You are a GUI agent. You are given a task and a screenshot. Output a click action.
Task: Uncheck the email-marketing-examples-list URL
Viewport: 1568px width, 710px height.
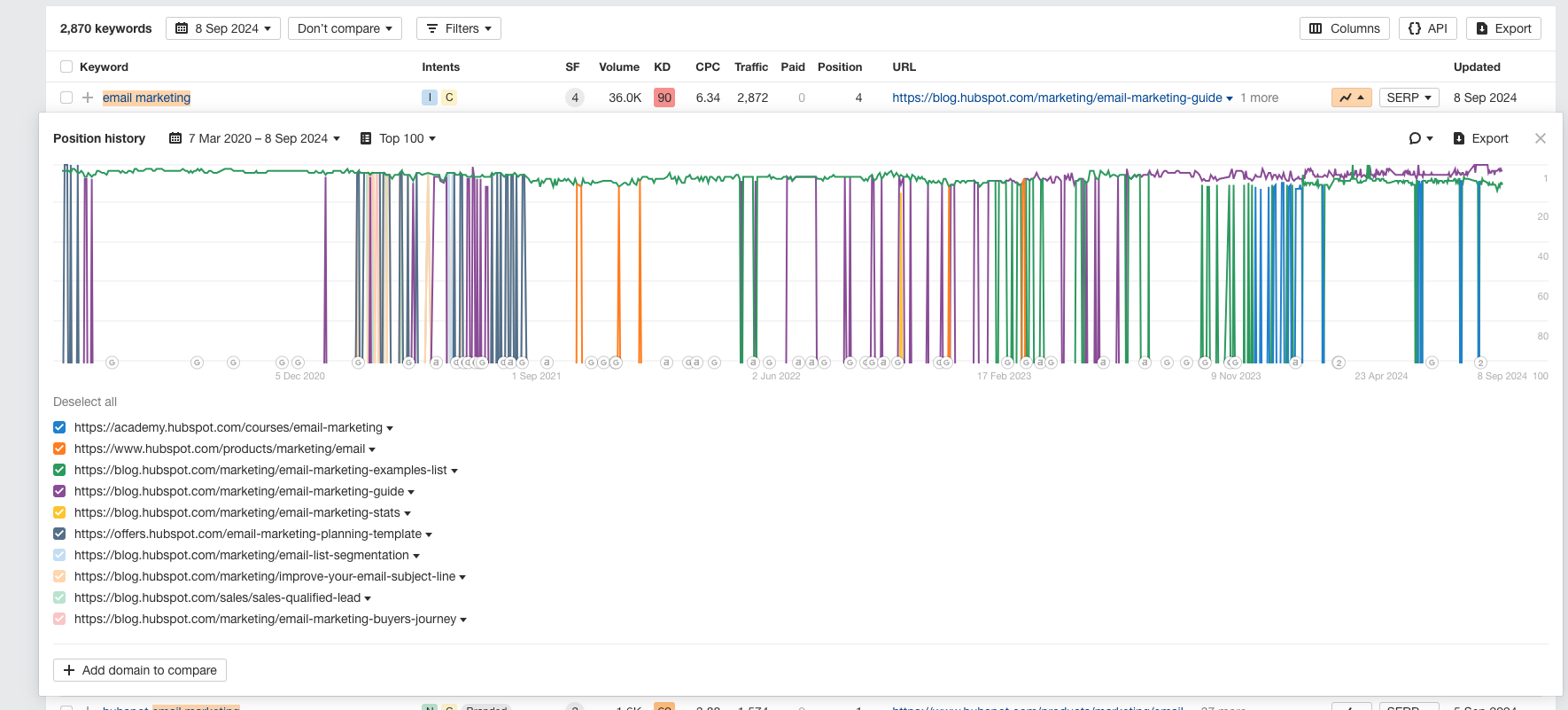pos(59,470)
